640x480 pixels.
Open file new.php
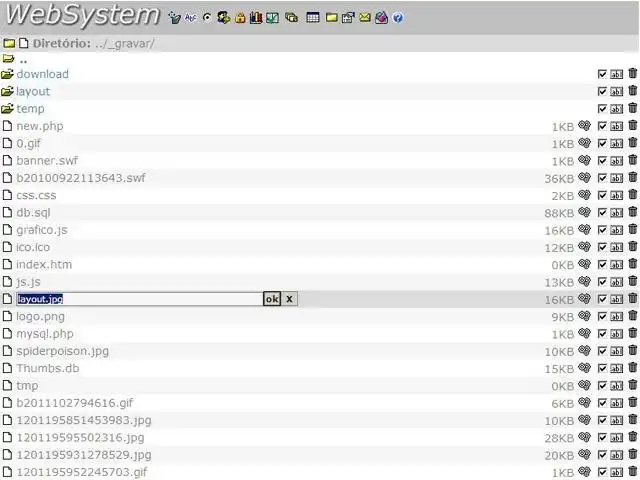point(40,126)
